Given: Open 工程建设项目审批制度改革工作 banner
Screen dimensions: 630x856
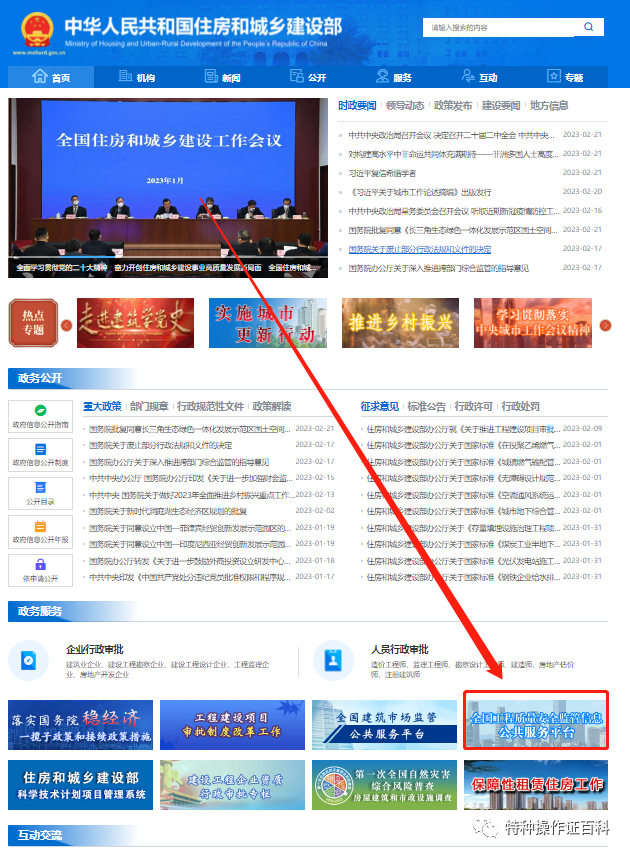Looking at the screenshot, I should click(x=233, y=725).
